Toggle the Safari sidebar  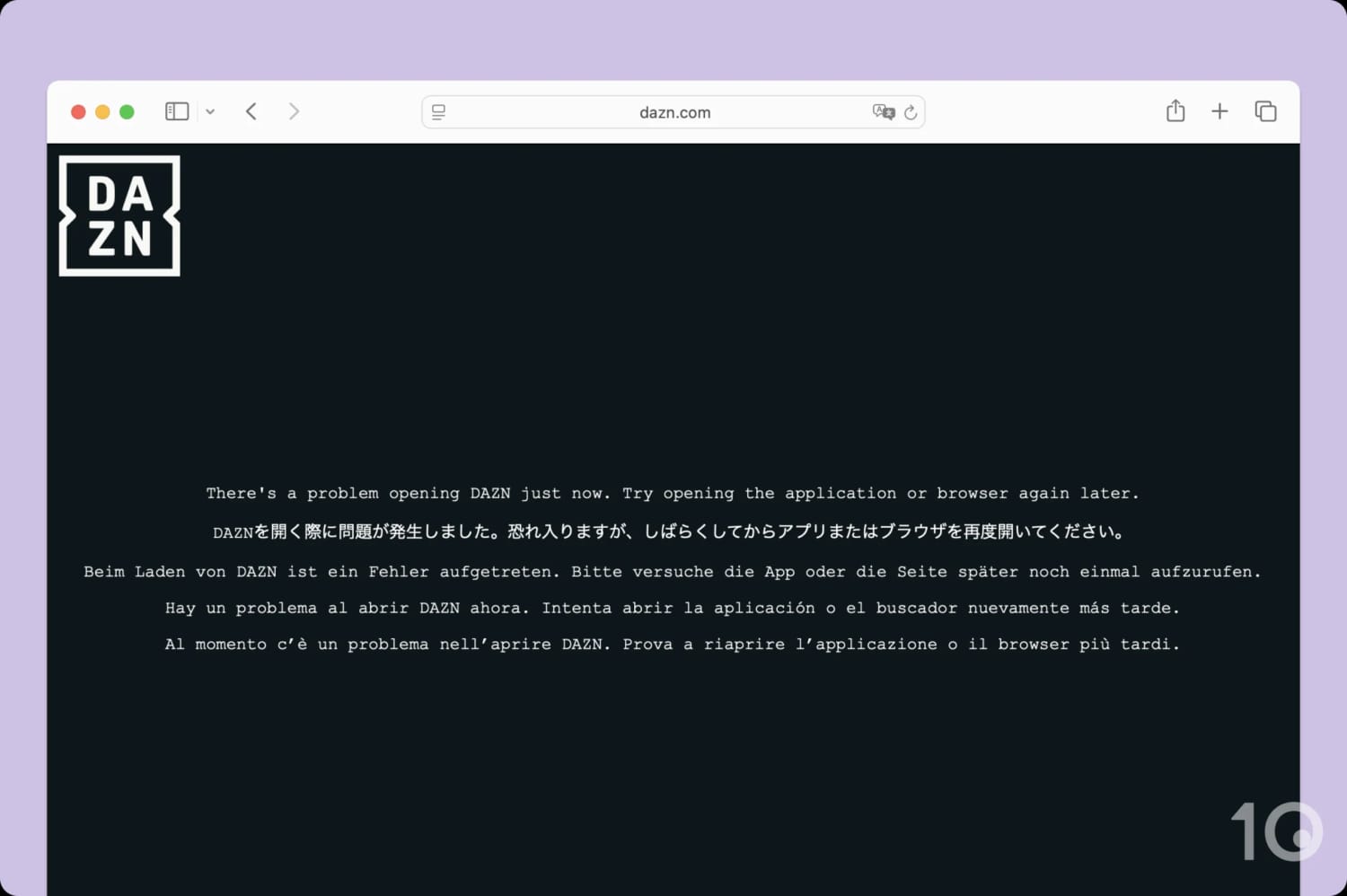pyautogui.click(x=176, y=110)
